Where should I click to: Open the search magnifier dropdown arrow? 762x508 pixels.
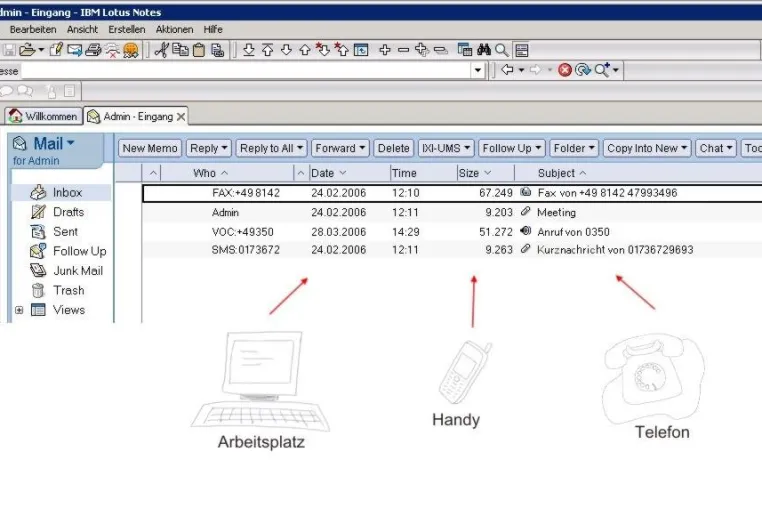click(615, 70)
